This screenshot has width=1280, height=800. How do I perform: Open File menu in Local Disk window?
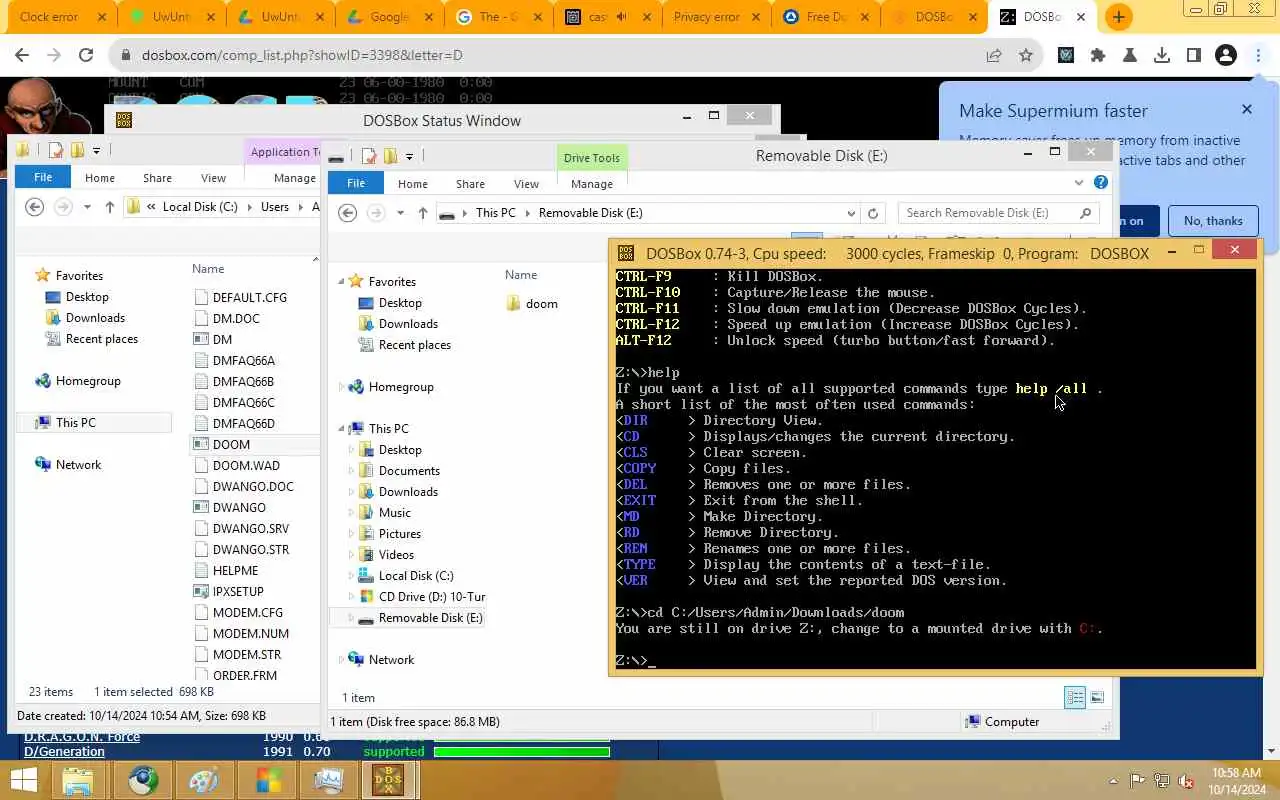pyautogui.click(x=43, y=178)
